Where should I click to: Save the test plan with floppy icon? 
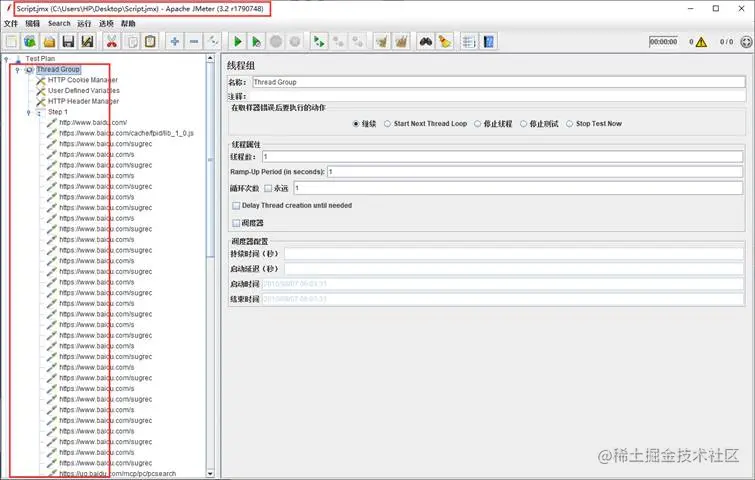pyautogui.click(x=68, y=42)
